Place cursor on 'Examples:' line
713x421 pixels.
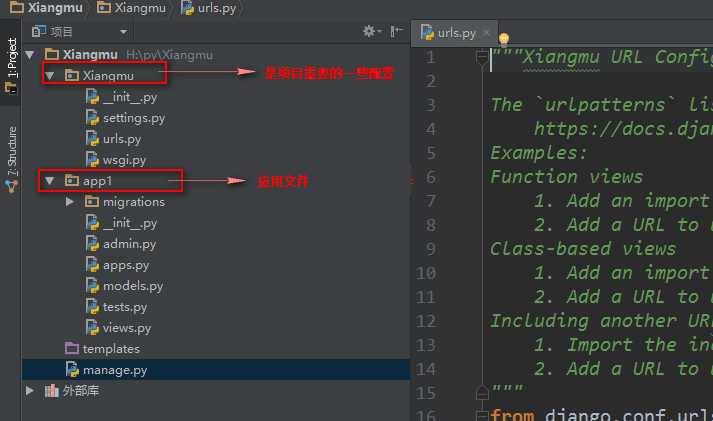538,152
